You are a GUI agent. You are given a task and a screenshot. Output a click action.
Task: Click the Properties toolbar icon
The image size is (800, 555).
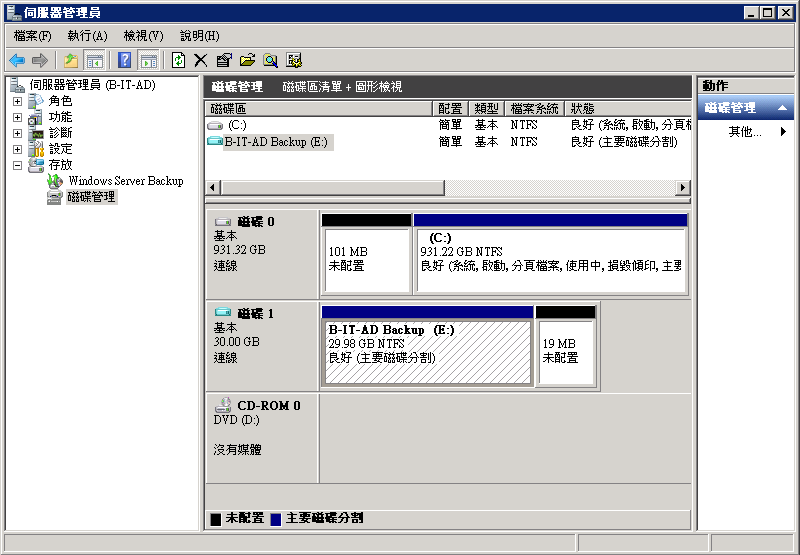coord(224,60)
